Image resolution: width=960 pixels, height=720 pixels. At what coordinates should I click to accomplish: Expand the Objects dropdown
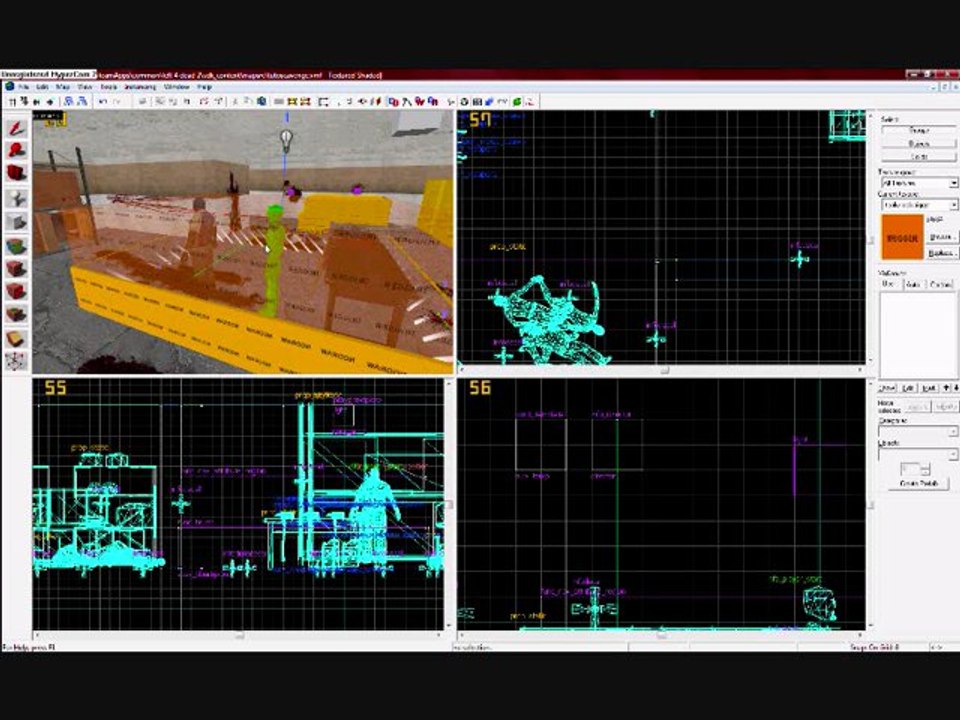[952, 454]
